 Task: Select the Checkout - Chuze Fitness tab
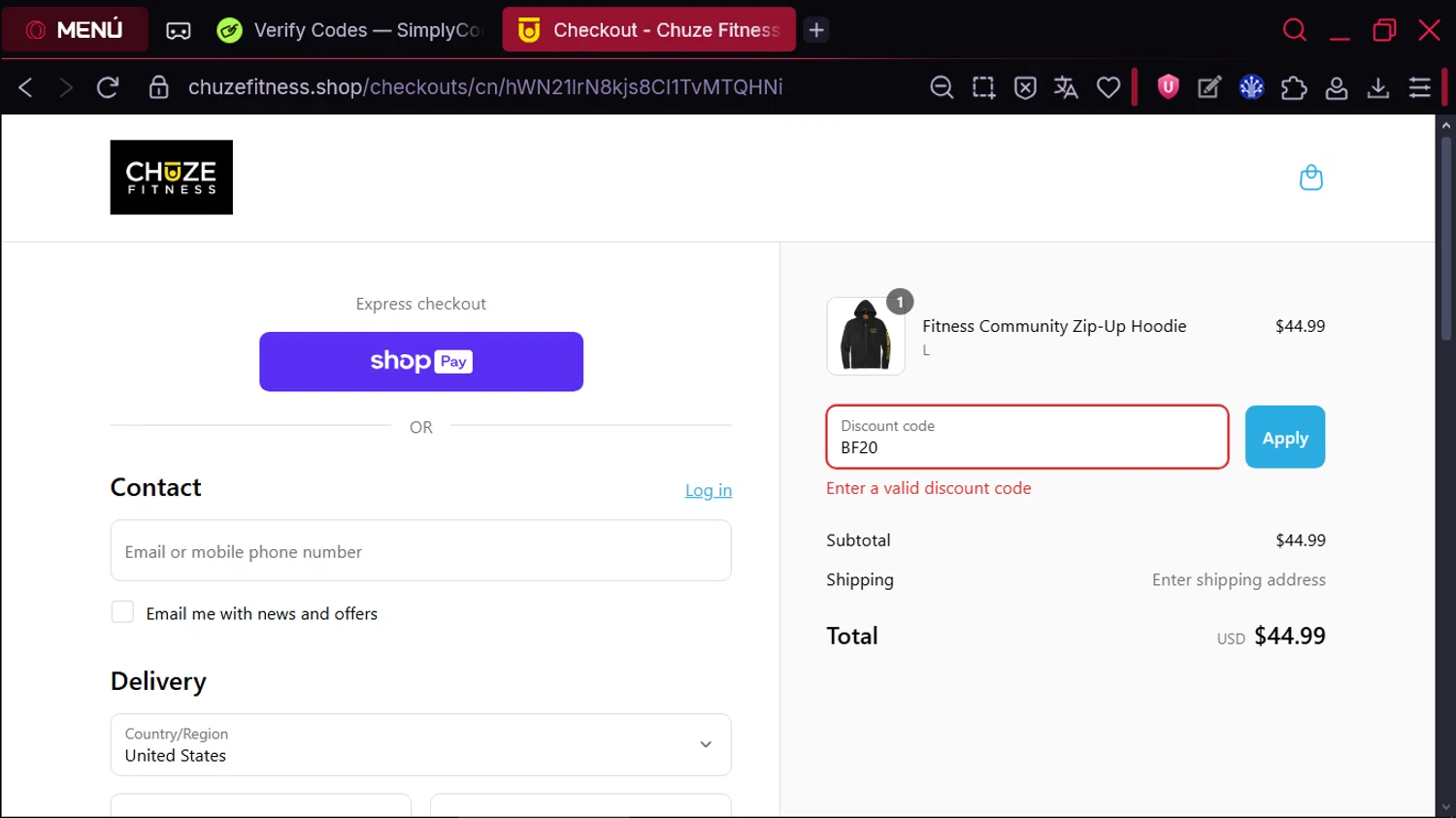(x=648, y=30)
